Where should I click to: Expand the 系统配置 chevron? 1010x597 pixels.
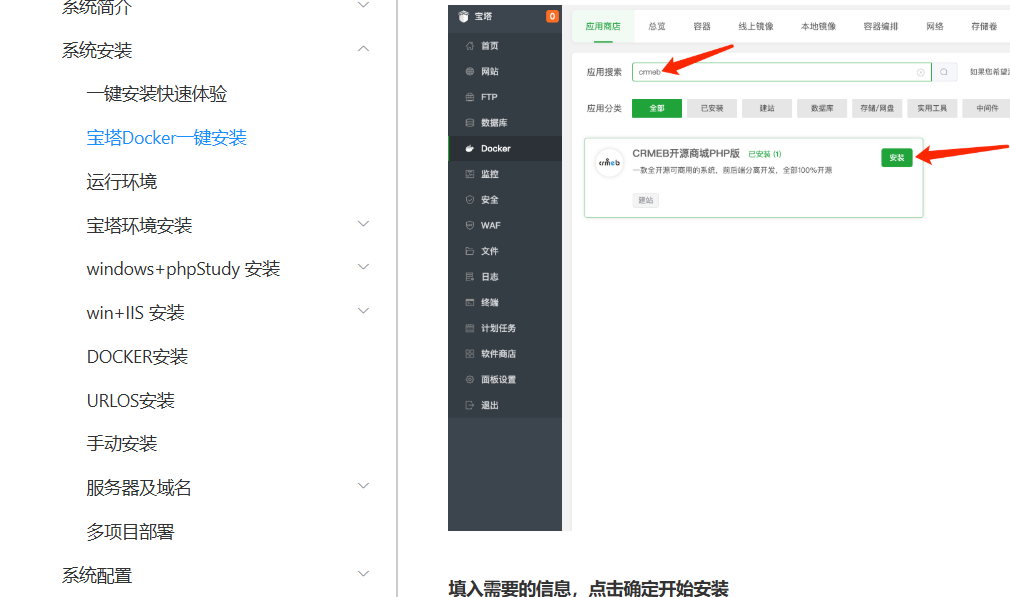(363, 573)
